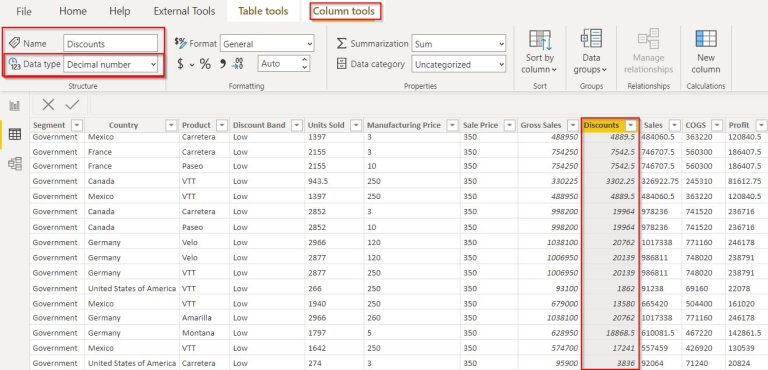Cancel formula with the X icon
Viewport: 768px width, 370px height.
point(48,104)
